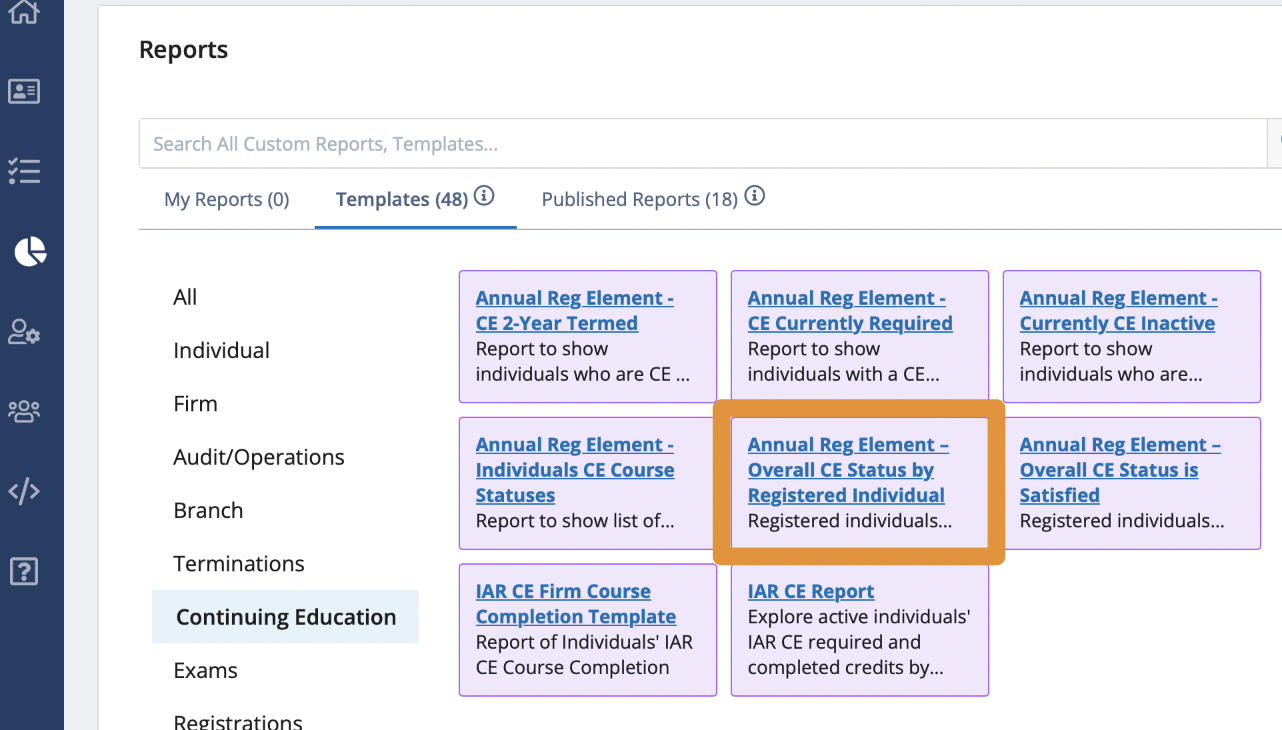Open the IAR CE Report link

pyautogui.click(x=811, y=591)
